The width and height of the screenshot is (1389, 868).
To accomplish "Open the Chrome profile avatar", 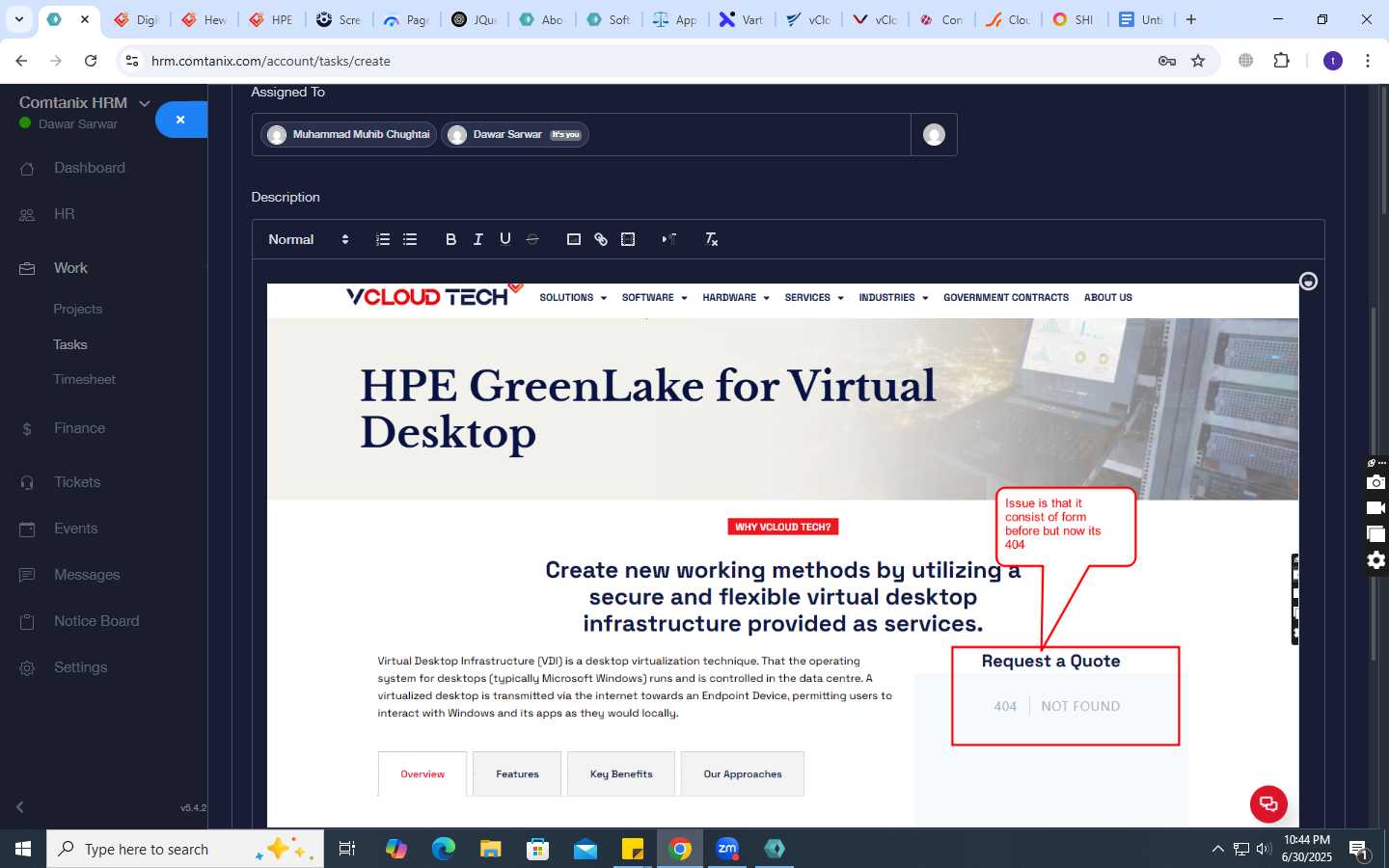I will click(1333, 61).
